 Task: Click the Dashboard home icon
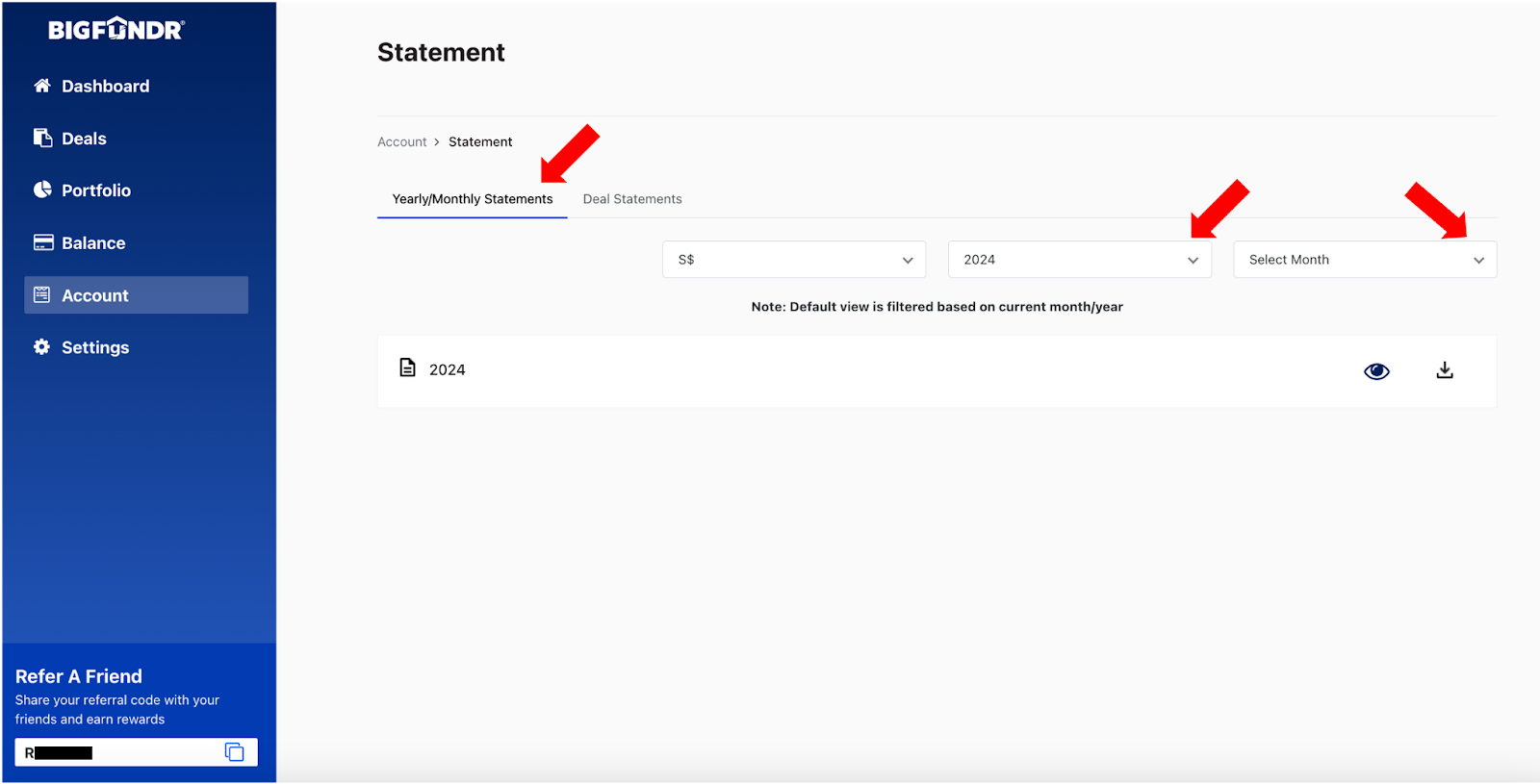click(41, 86)
